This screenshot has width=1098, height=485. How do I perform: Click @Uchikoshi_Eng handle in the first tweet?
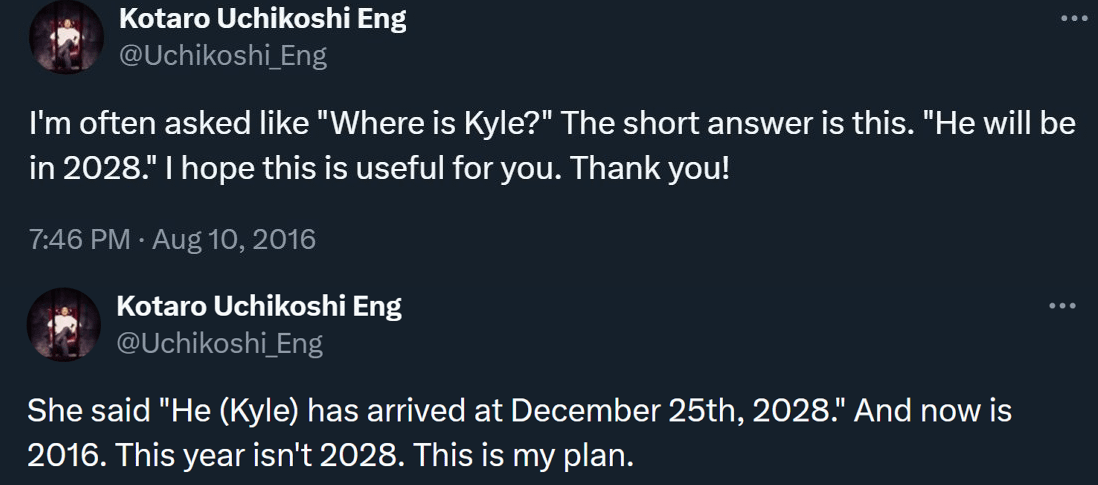[223, 56]
